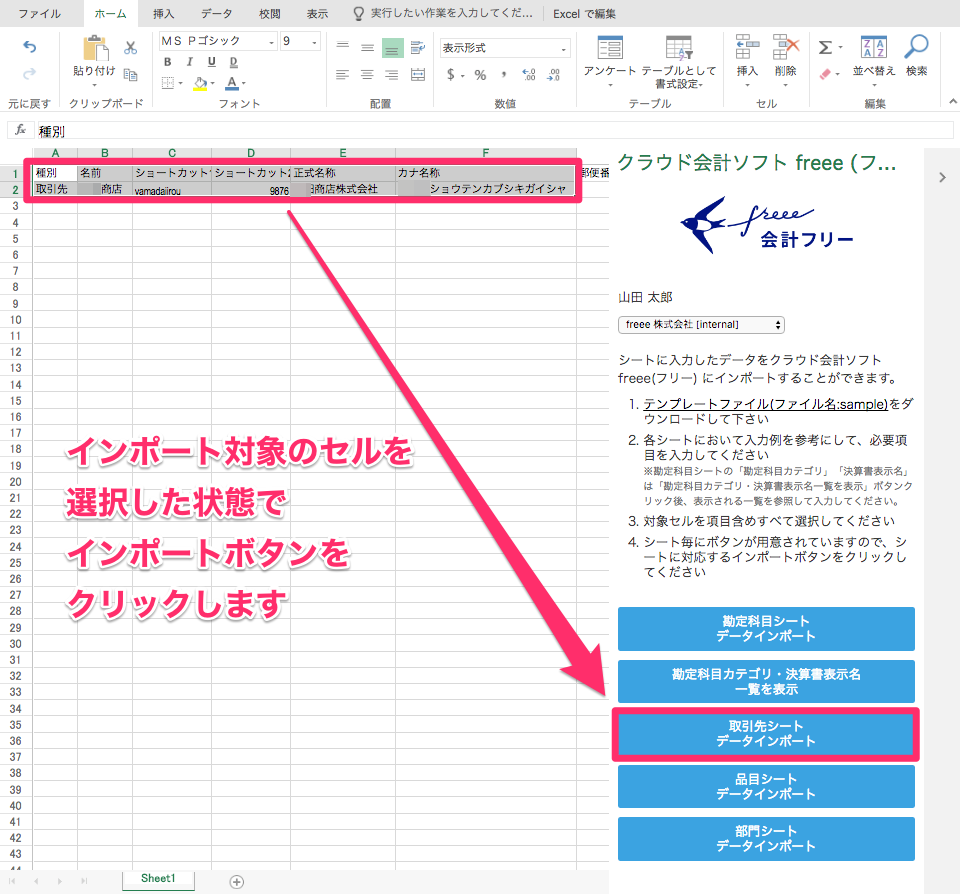Open テーブルとして書式設定 format as table
960x894 pixels.
tap(679, 61)
